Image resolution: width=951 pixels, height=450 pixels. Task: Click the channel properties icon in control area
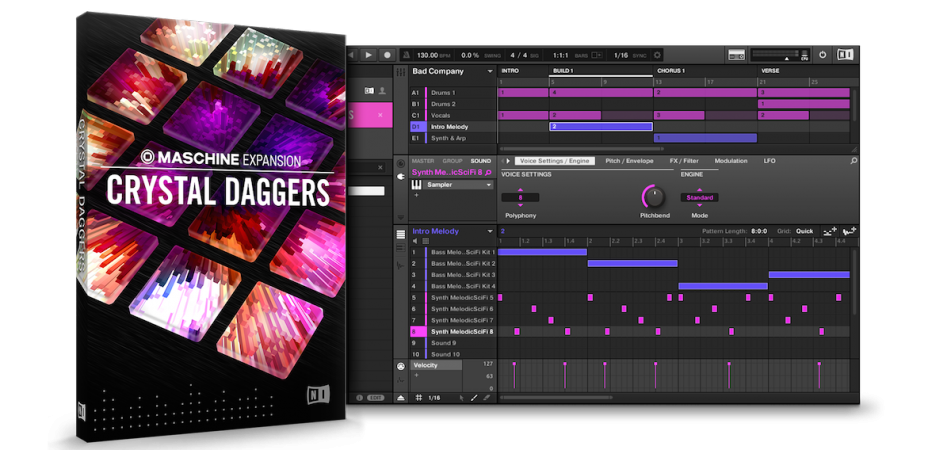tap(400, 163)
